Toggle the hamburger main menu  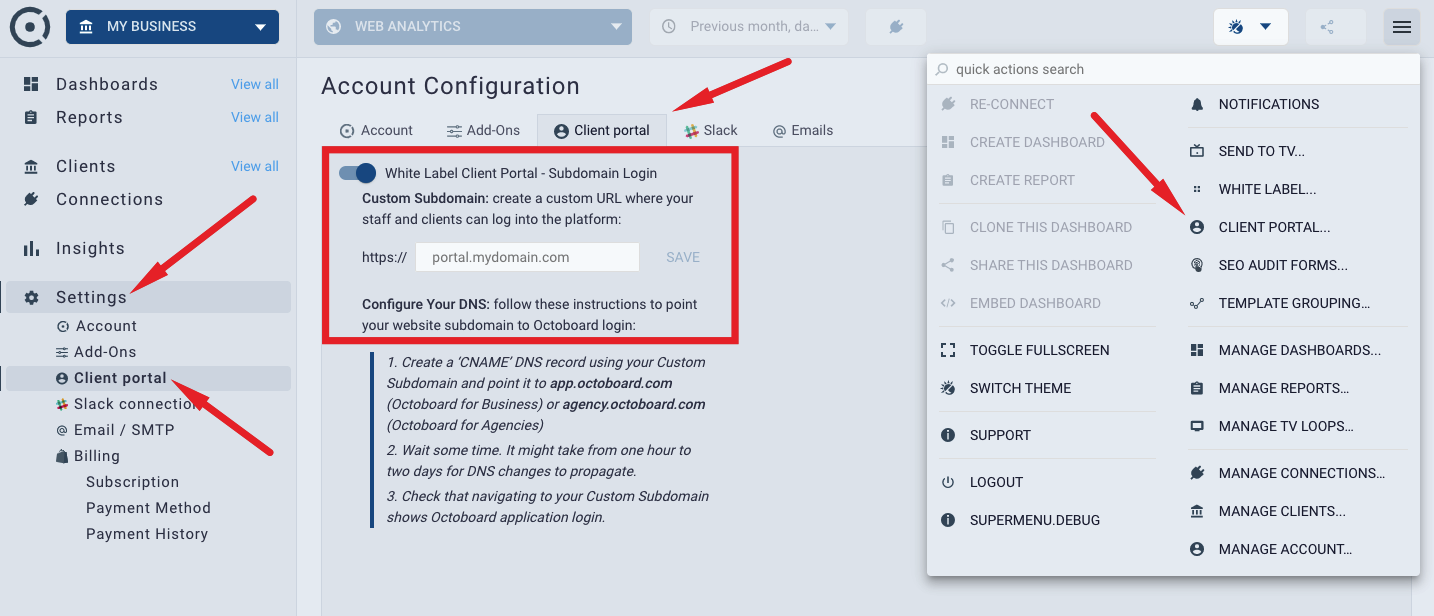[x=1402, y=27]
